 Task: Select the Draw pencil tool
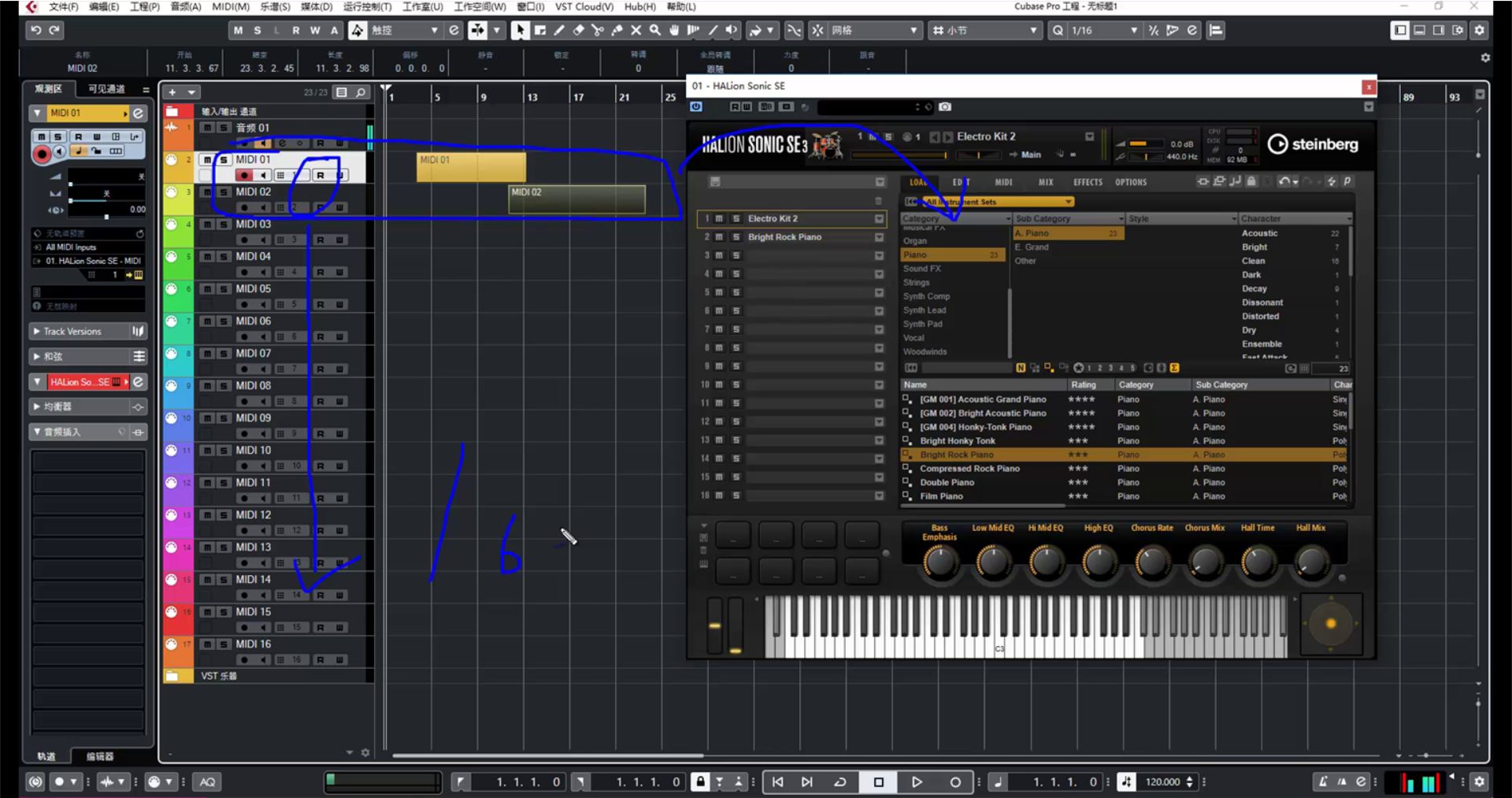pos(559,30)
